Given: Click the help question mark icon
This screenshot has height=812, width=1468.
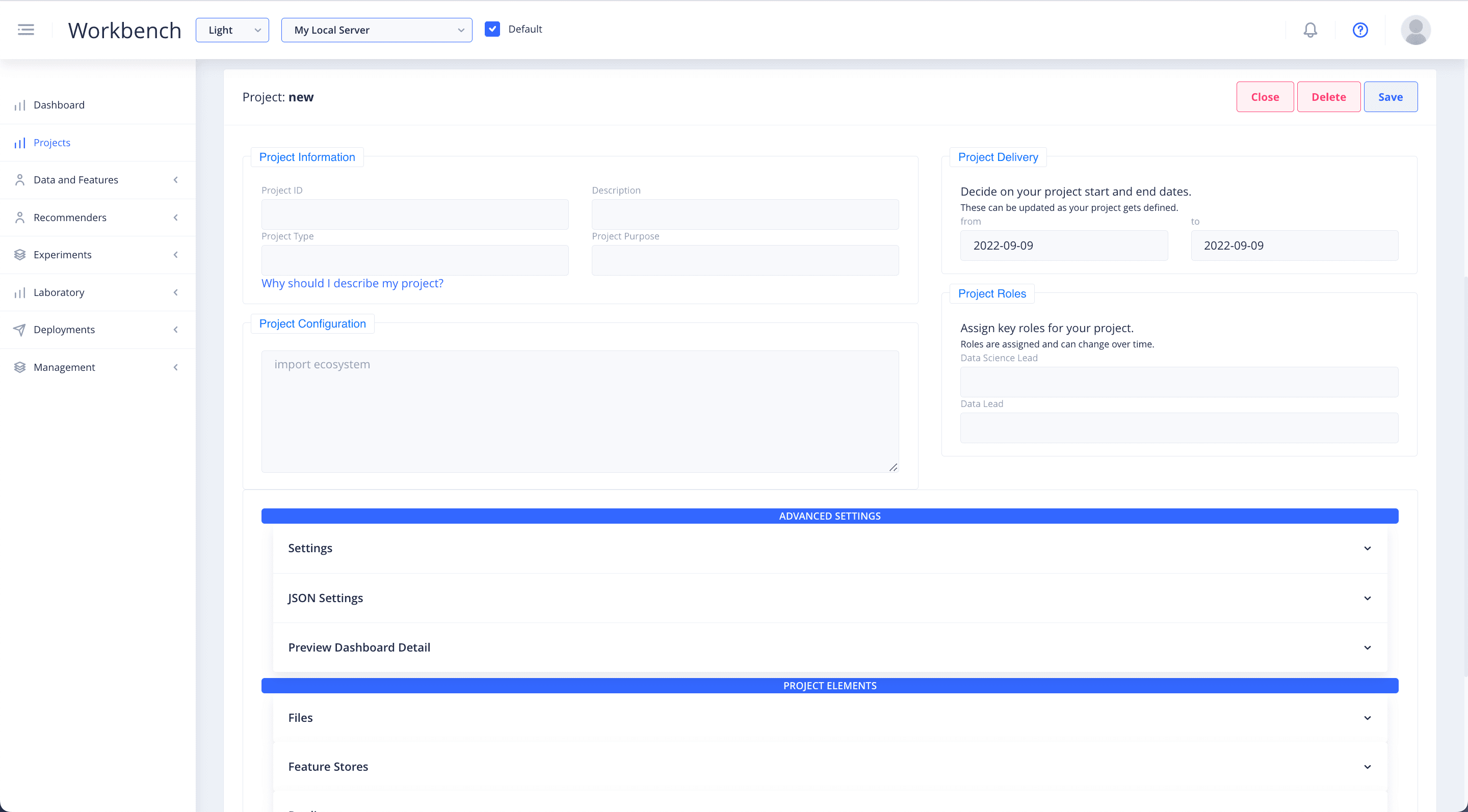Looking at the screenshot, I should coord(1360,30).
